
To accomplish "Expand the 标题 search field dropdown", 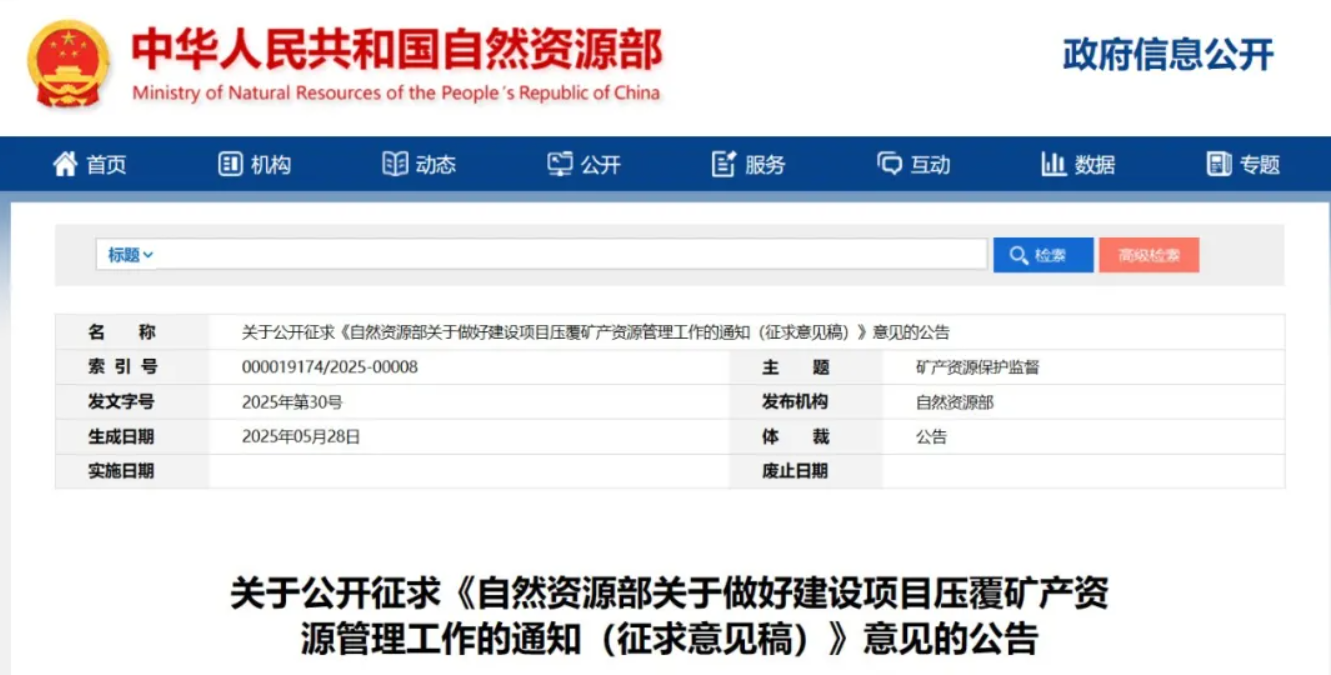I will 131,255.
